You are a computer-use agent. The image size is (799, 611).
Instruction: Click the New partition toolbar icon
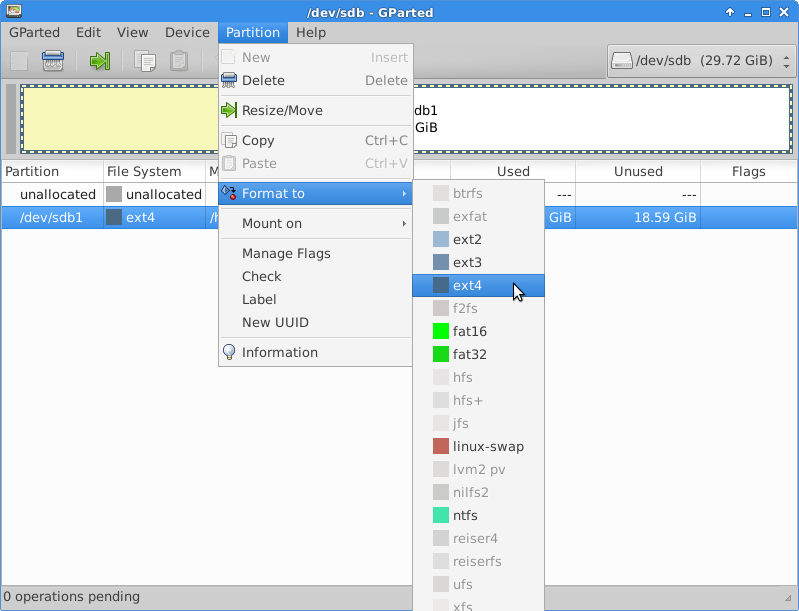click(19, 61)
